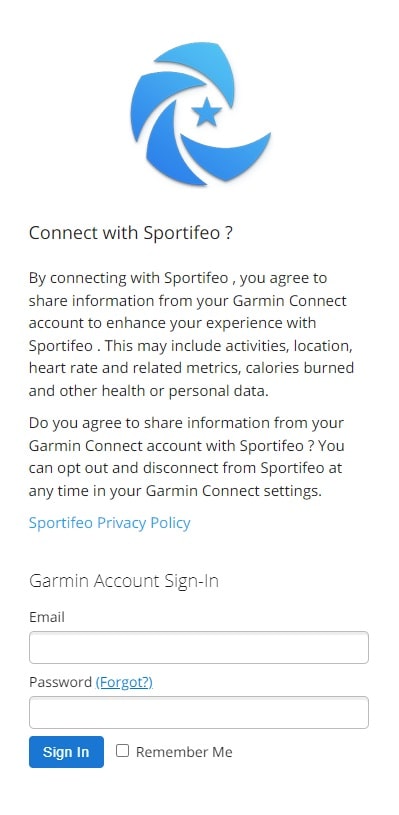Screen dimensions: 399x815
Task: Click the line ending "Garmin Connect settings."
Action: (x=176, y=491)
